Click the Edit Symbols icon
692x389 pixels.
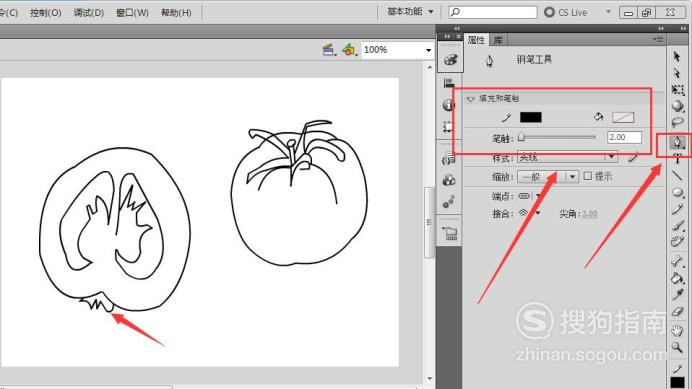(349, 50)
